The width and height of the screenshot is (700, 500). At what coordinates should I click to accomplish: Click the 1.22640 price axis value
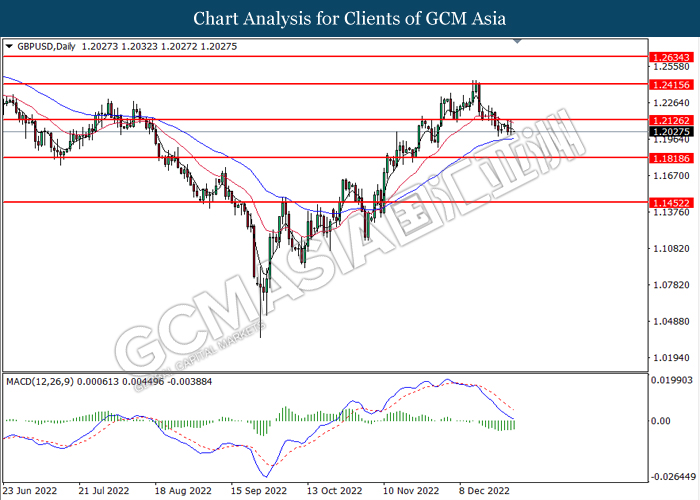(x=671, y=103)
